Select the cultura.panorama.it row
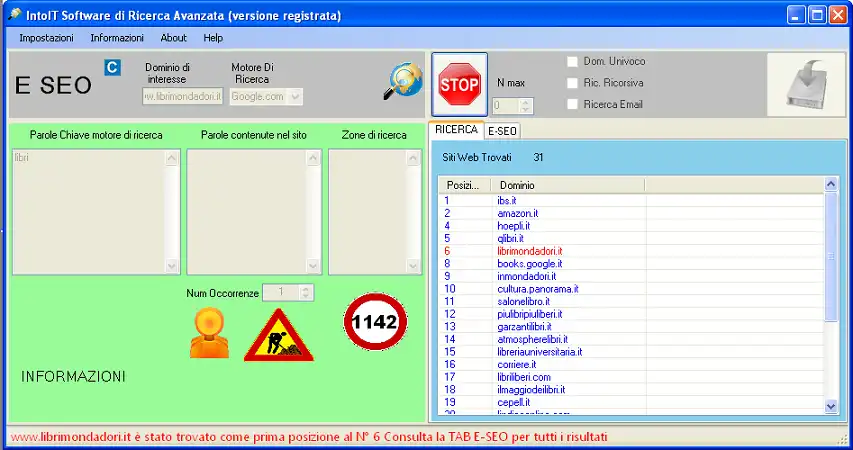 631,289
